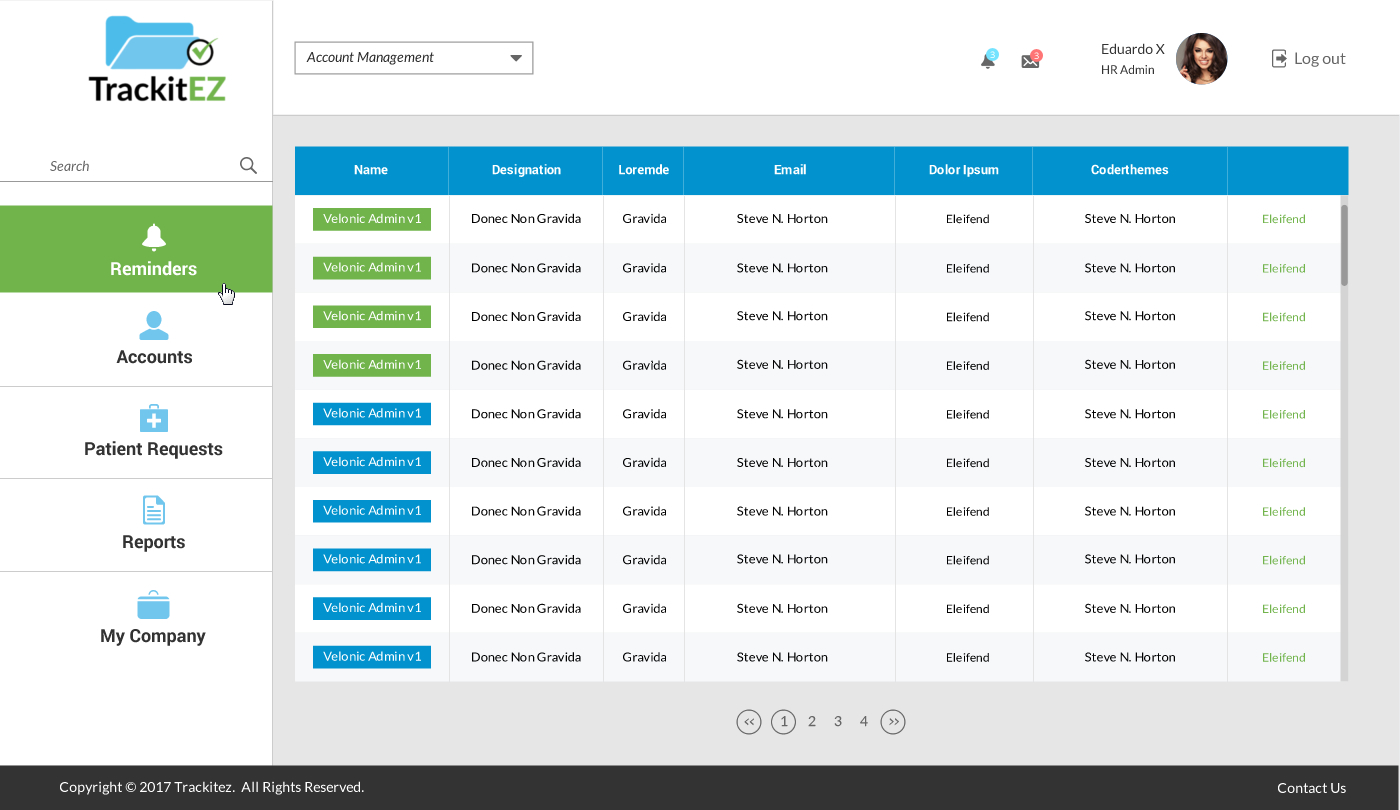Sort by the Email column header
This screenshot has width=1400, height=810.
point(789,170)
